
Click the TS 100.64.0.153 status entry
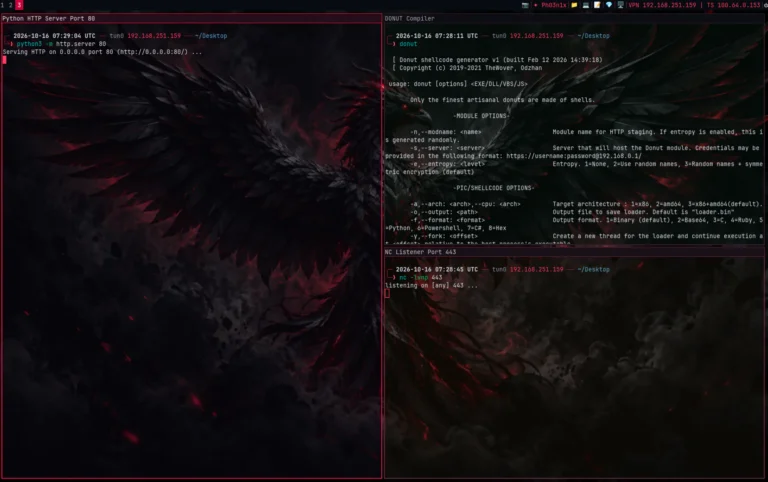pyautogui.click(x=733, y=5)
